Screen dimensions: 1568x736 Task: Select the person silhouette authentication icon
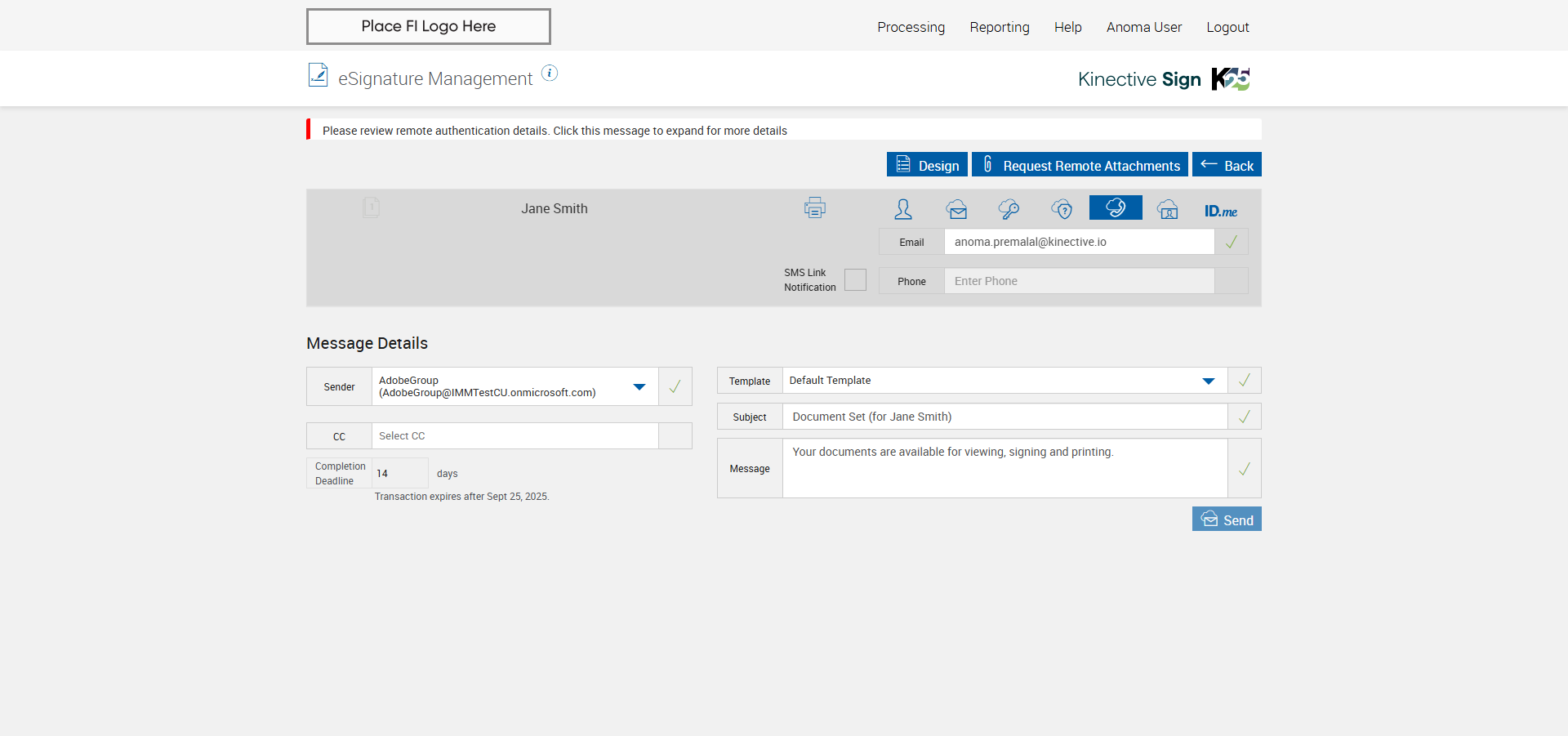click(x=902, y=209)
